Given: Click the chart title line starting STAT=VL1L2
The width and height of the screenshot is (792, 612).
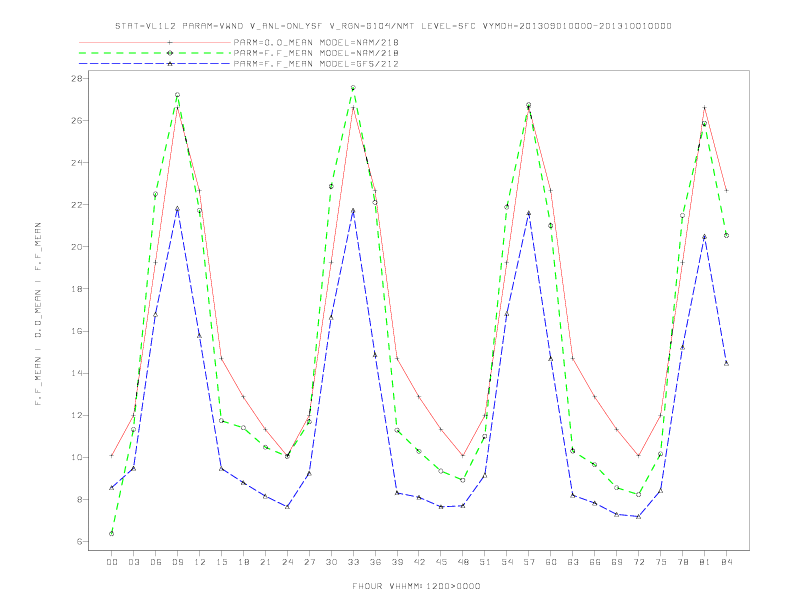Looking at the screenshot, I should 393,26.
